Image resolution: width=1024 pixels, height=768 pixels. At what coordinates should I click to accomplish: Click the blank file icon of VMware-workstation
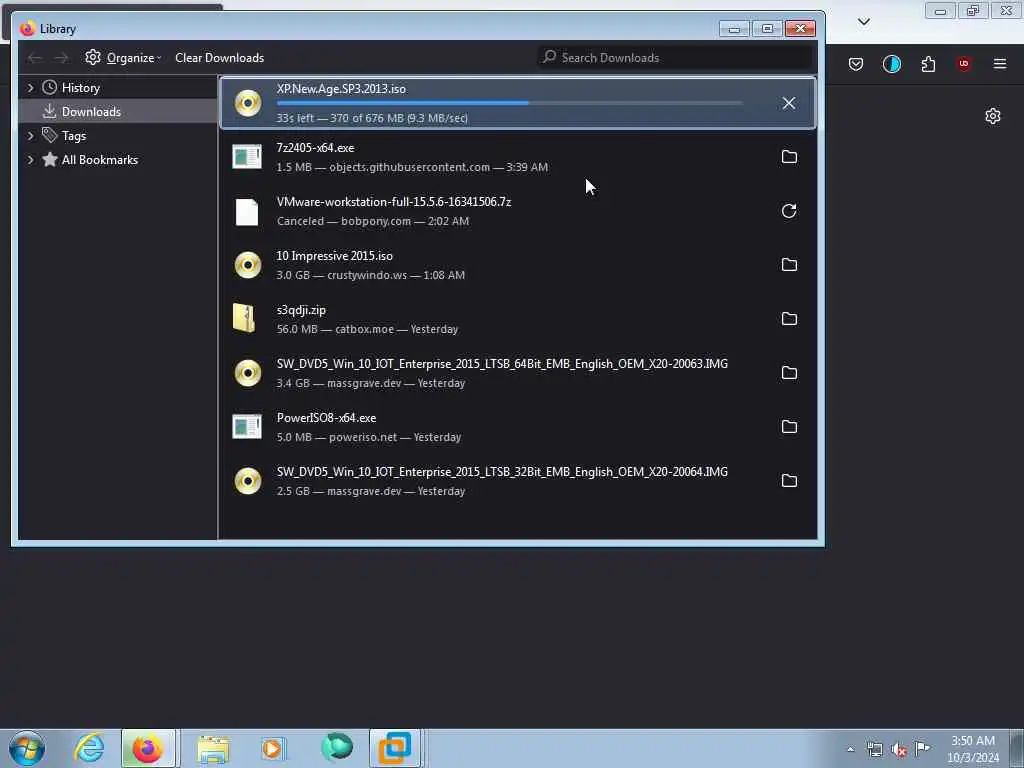click(x=247, y=212)
